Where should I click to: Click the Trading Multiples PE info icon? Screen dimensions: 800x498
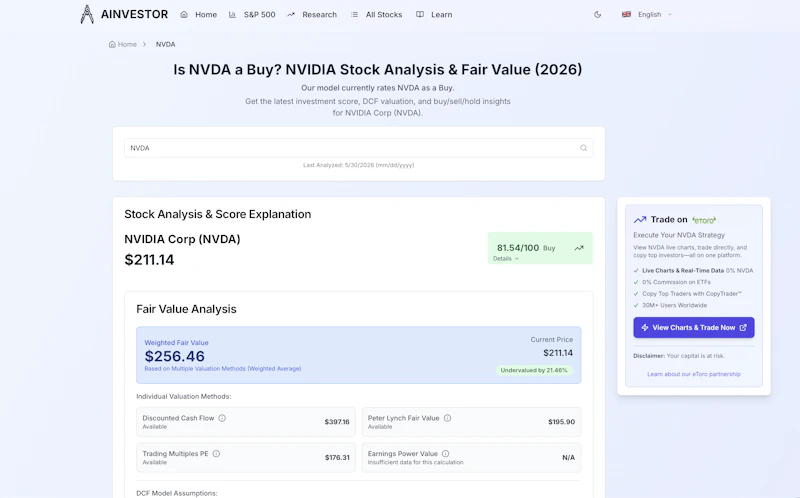[x=216, y=454]
